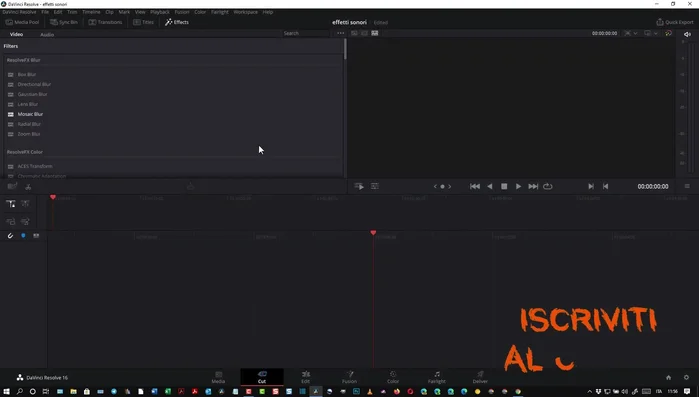Open the Media Pool panel
The height and width of the screenshot is (397, 699).
click(22, 22)
